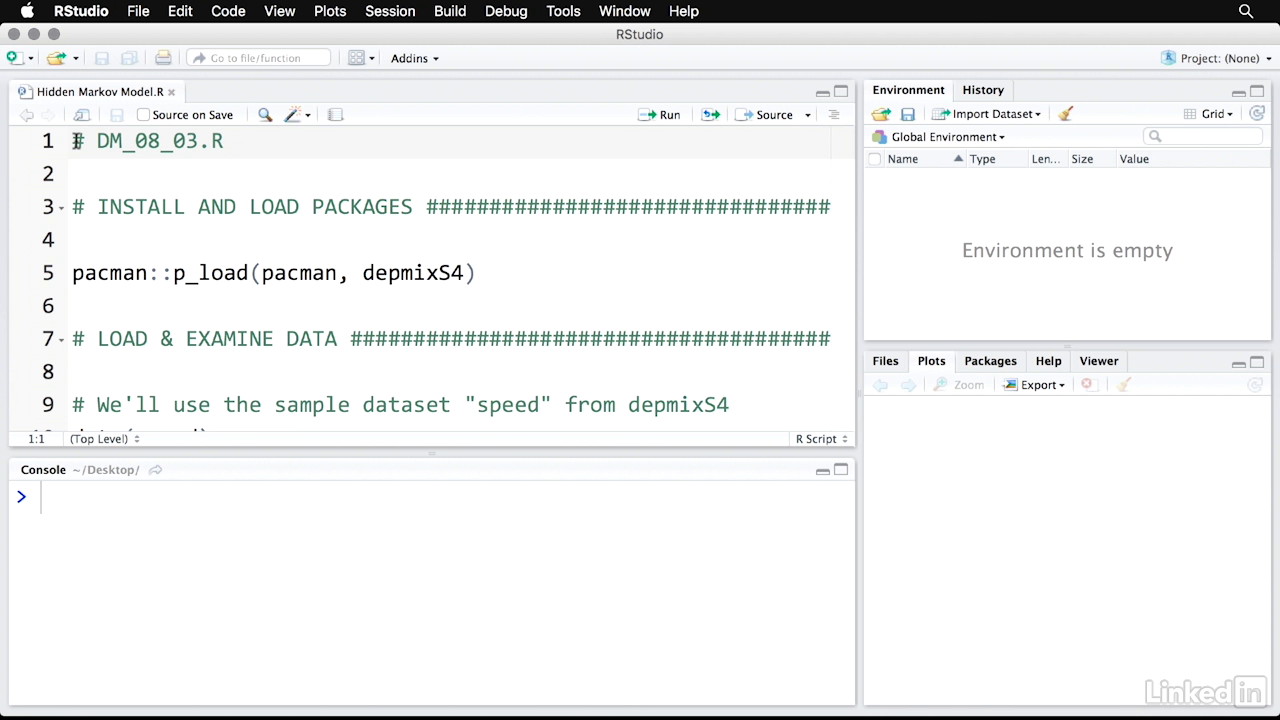Click the save workspace disk icon
Screen dimensions: 1280x720
[x=908, y=114]
